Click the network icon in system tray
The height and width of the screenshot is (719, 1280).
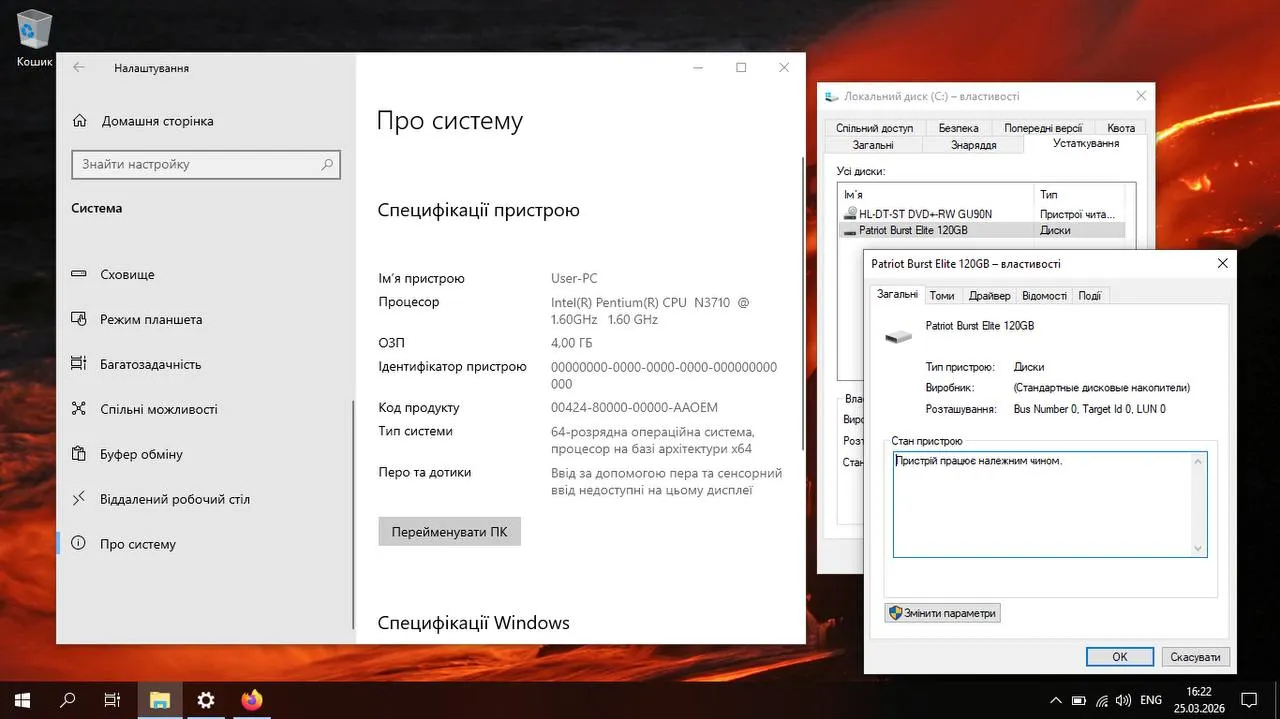[1101, 700]
